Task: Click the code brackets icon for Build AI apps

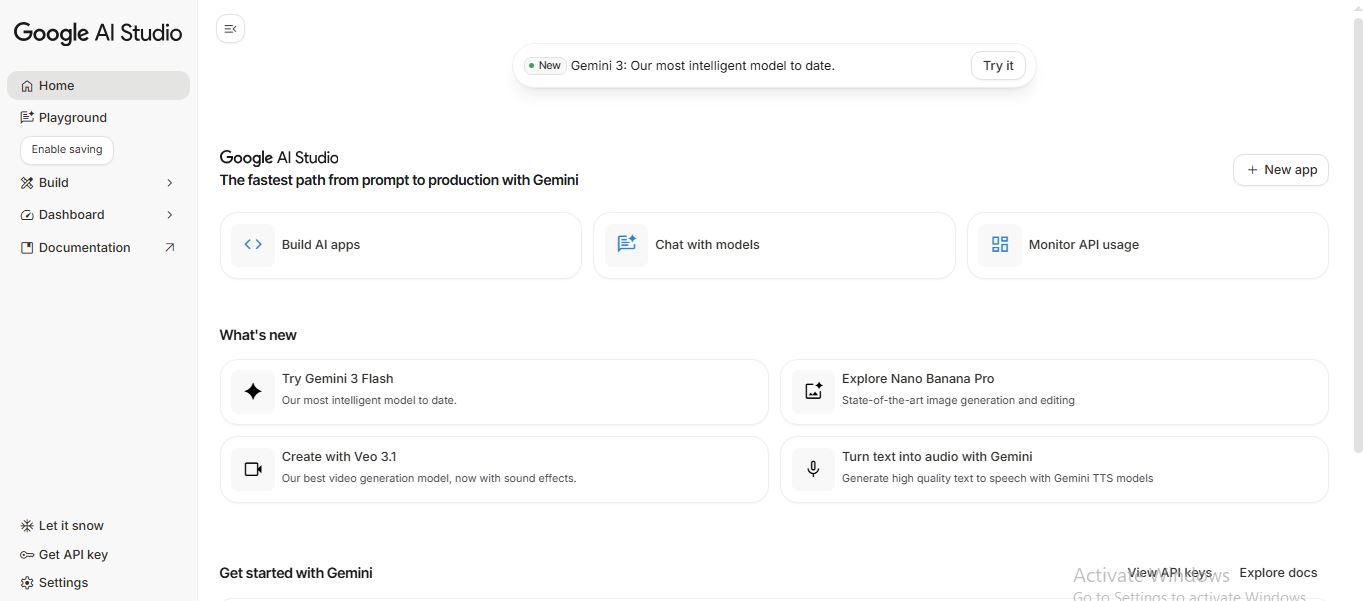Action: click(x=253, y=245)
